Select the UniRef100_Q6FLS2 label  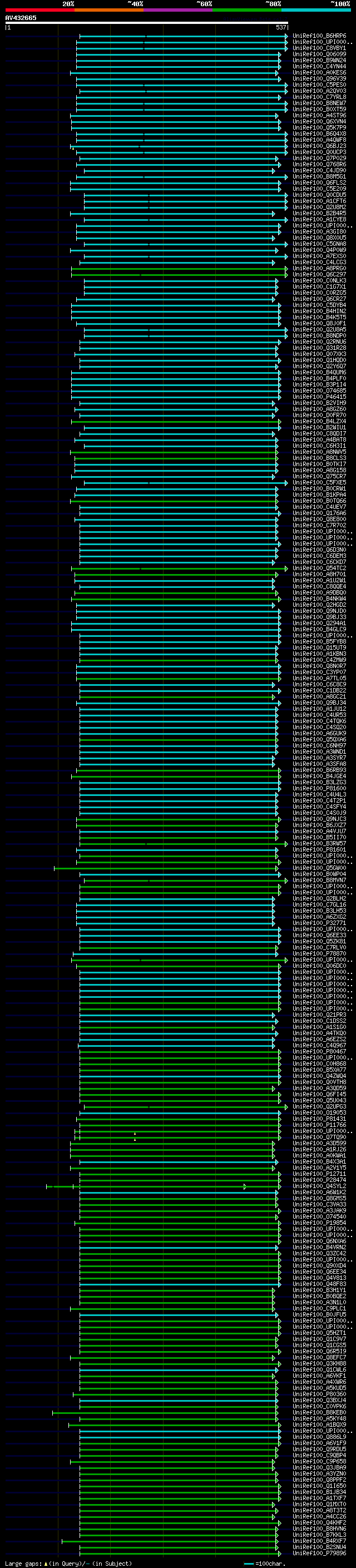(x=319, y=182)
